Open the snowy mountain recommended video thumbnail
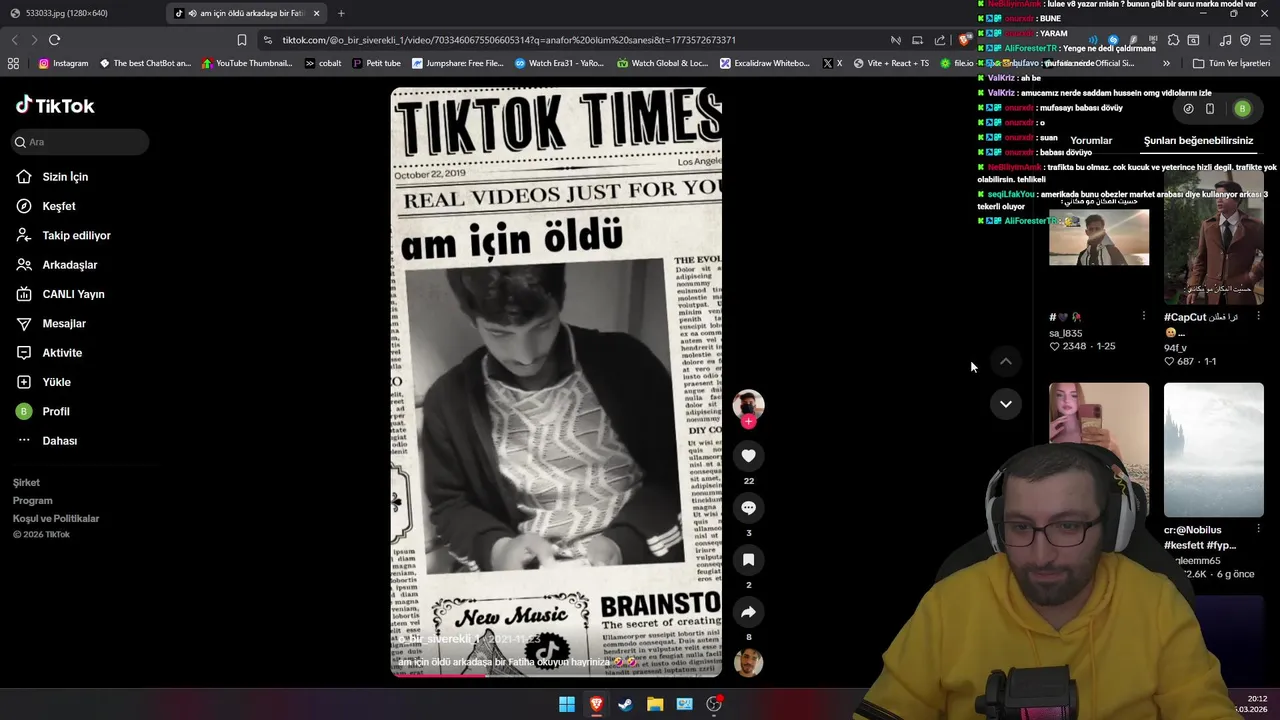Viewport: 1280px width, 720px height. tap(1214, 450)
